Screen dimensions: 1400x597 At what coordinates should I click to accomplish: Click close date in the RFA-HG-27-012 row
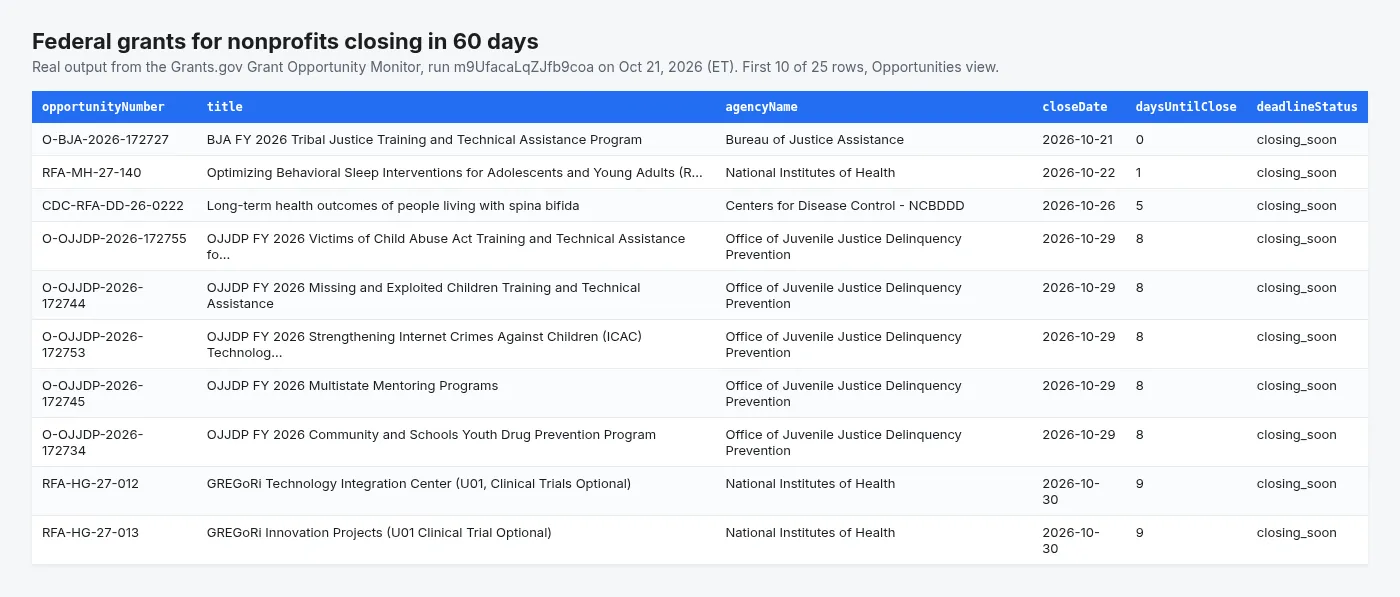[1071, 492]
